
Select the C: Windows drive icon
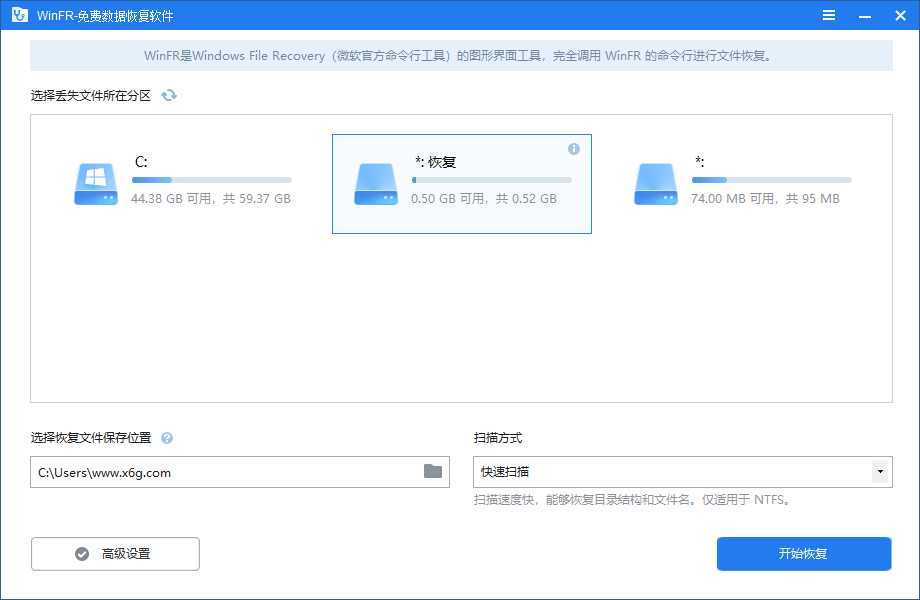point(96,184)
